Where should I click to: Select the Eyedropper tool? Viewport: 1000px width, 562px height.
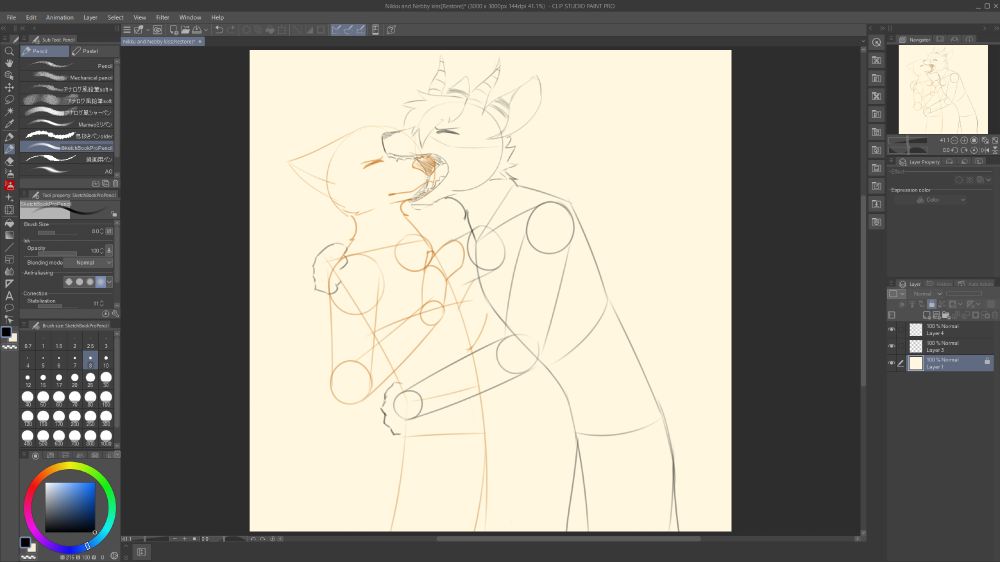pos(9,124)
